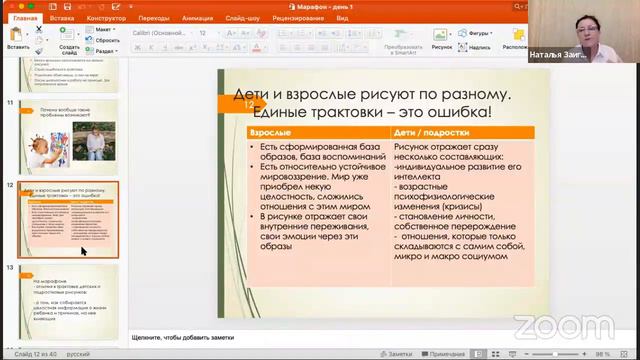Expand the Вставить paste options arrow

point(27,35)
